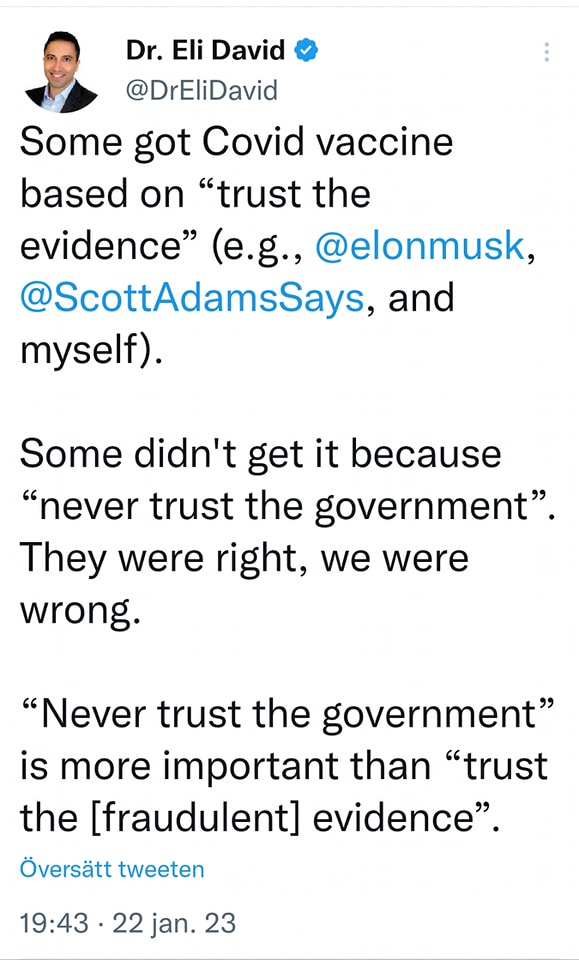Open the @DrEliDavid handle link

click(x=202, y=91)
